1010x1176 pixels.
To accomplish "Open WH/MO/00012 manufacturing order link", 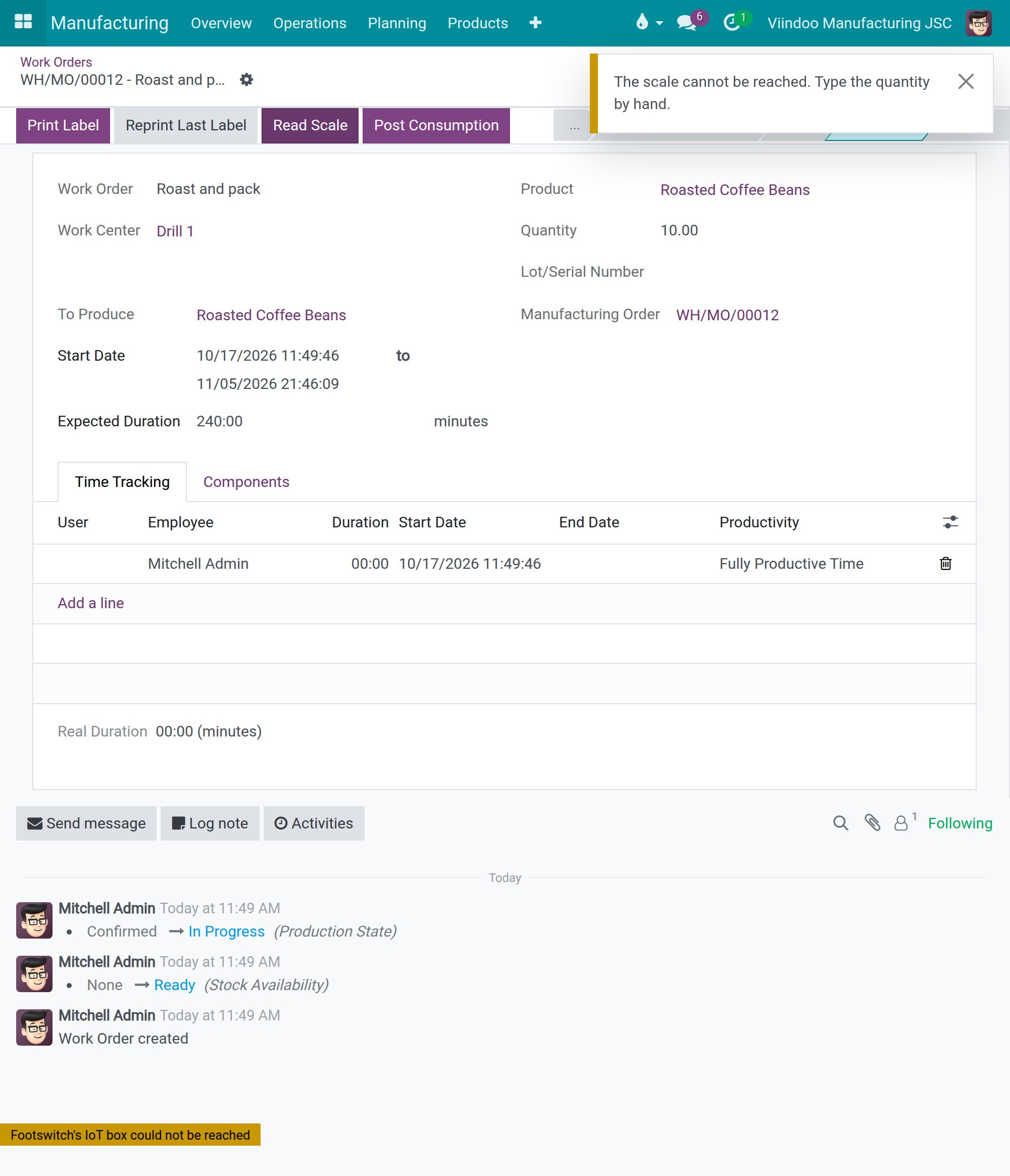I will pyautogui.click(x=727, y=315).
